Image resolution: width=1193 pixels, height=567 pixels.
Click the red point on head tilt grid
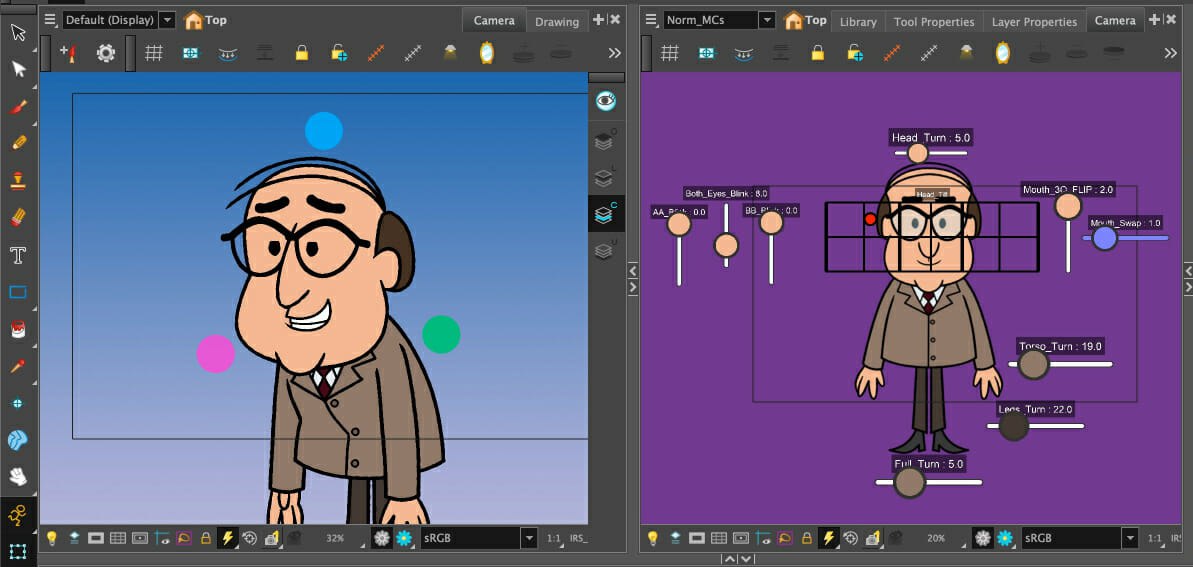pyautogui.click(x=870, y=218)
